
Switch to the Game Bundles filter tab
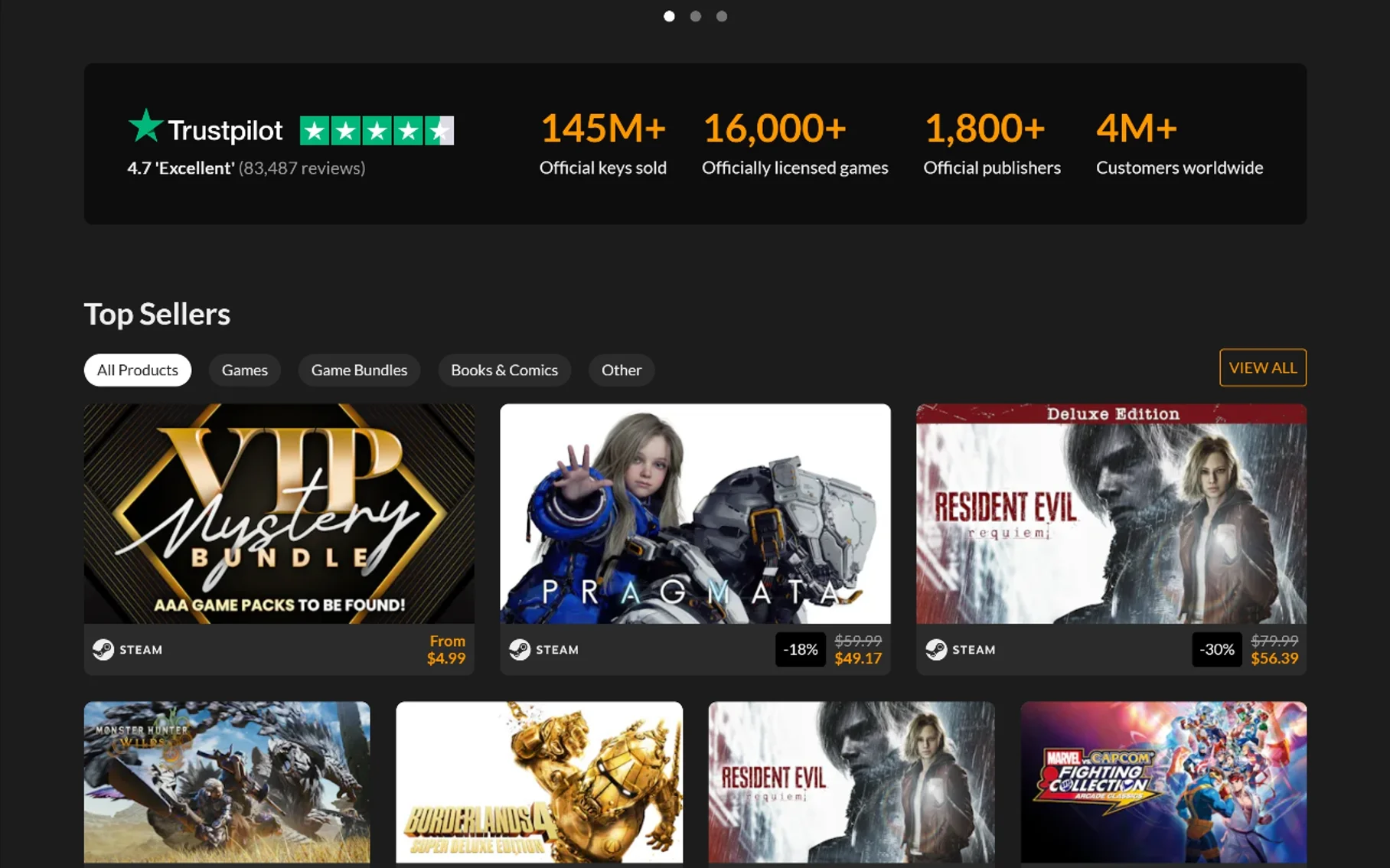point(359,370)
